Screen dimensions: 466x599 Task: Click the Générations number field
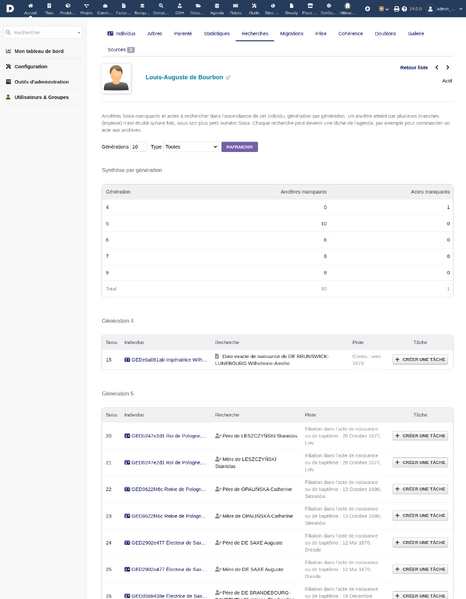tap(138, 147)
